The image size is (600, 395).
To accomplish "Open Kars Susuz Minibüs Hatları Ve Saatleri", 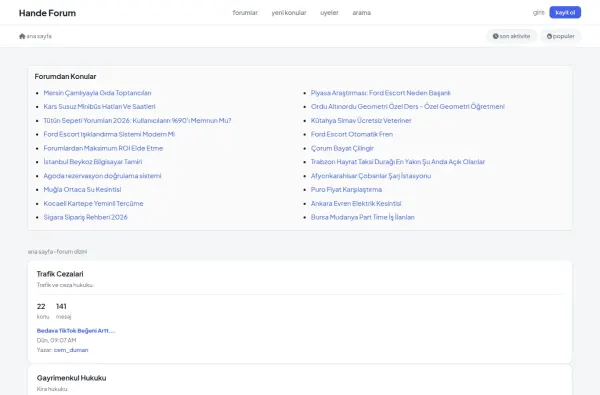I will point(99,107).
